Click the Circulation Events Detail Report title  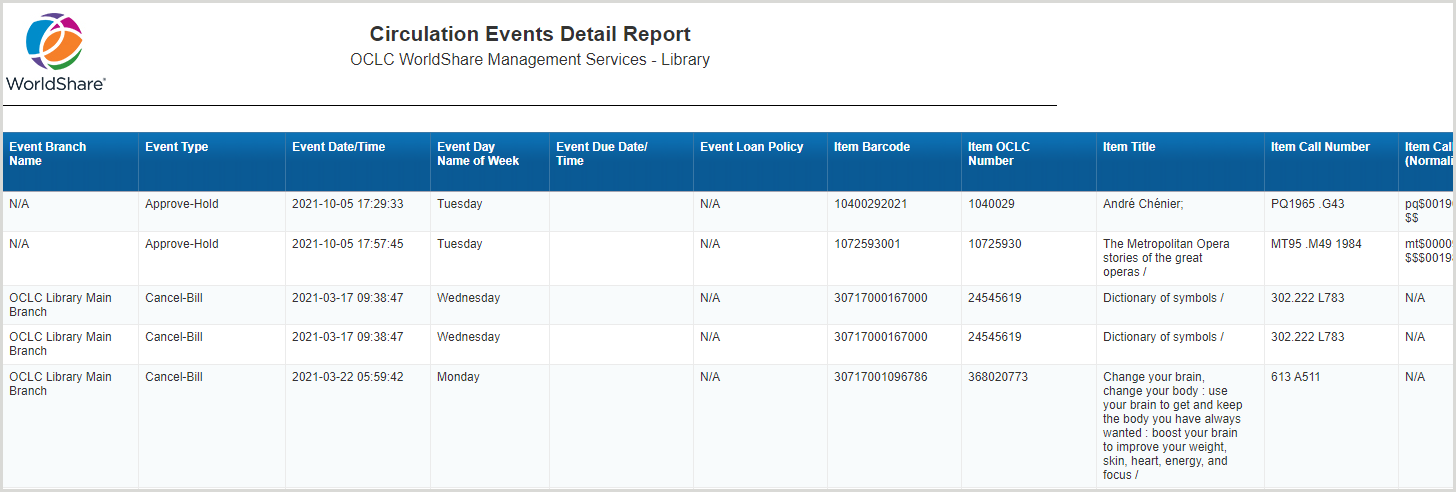pyautogui.click(x=530, y=35)
